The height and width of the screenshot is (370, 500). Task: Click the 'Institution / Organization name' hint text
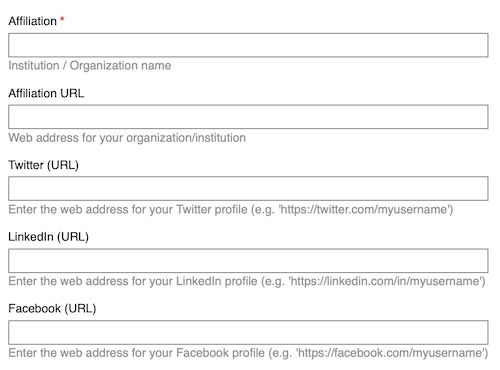[x=90, y=66]
